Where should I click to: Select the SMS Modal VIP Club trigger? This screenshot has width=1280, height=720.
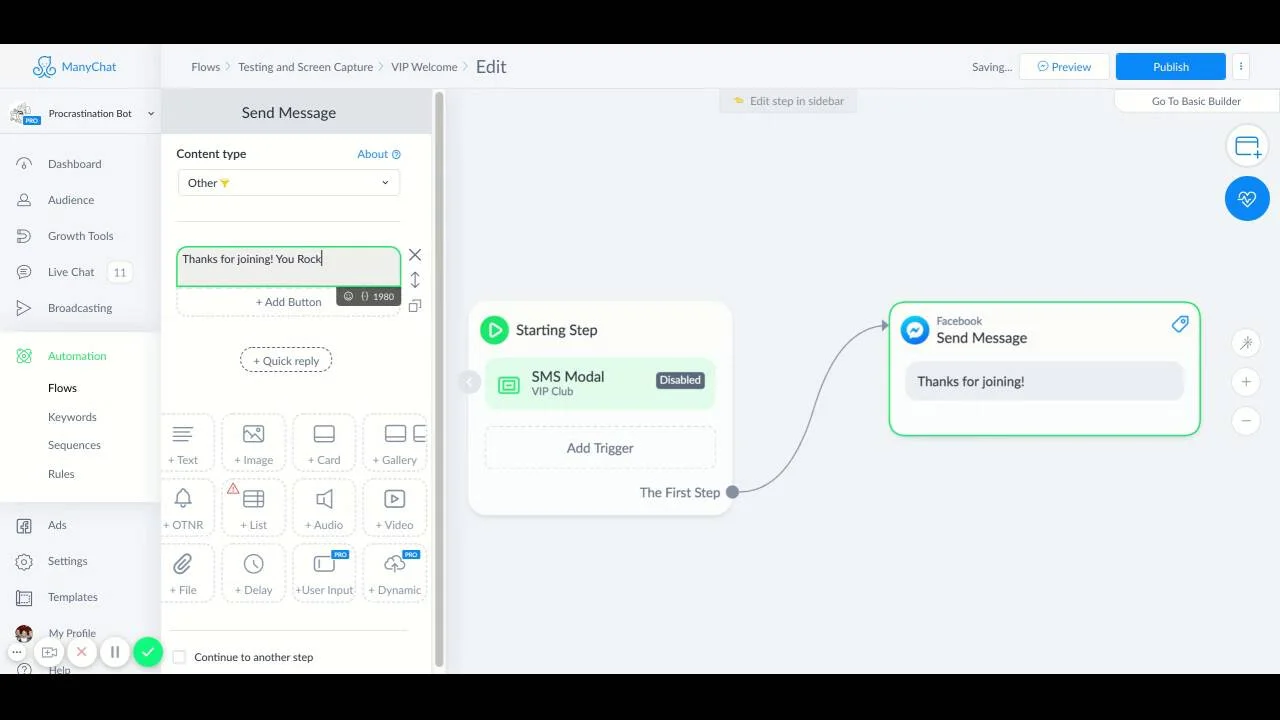tap(600, 384)
